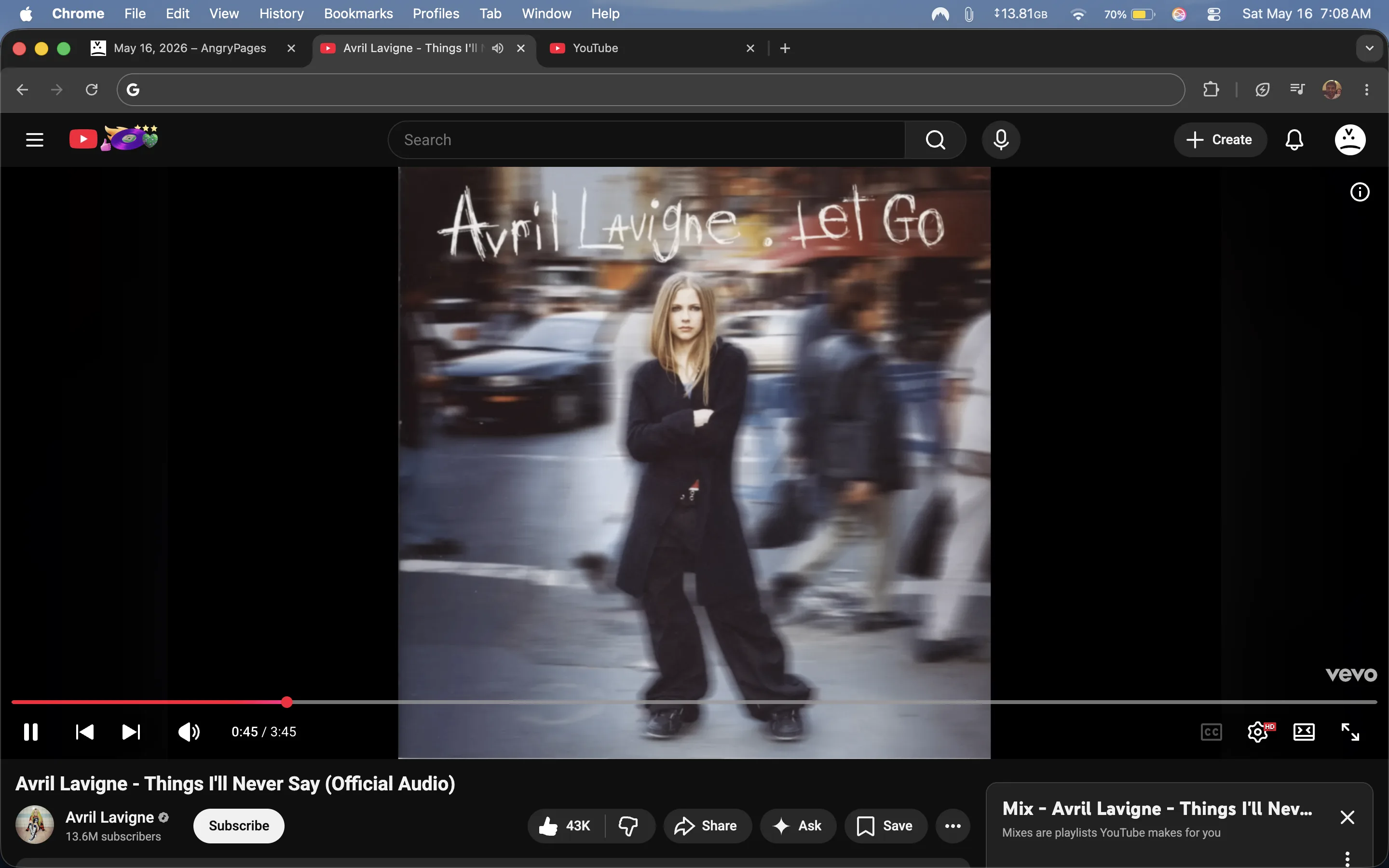Save video to a playlist
Screen dimensions: 1389x868
pyautogui.click(x=885, y=826)
